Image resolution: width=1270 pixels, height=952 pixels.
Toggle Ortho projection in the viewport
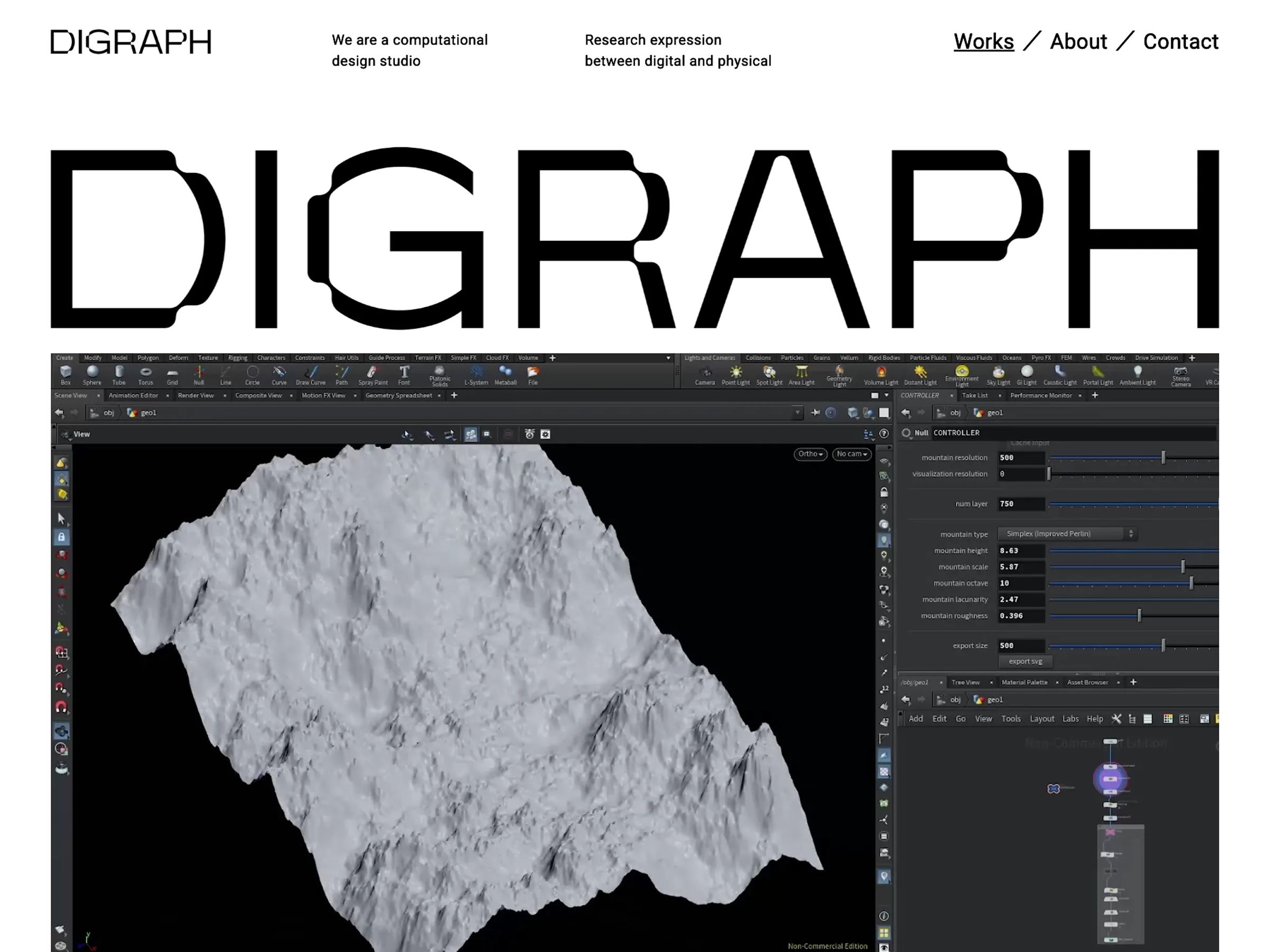[810, 454]
